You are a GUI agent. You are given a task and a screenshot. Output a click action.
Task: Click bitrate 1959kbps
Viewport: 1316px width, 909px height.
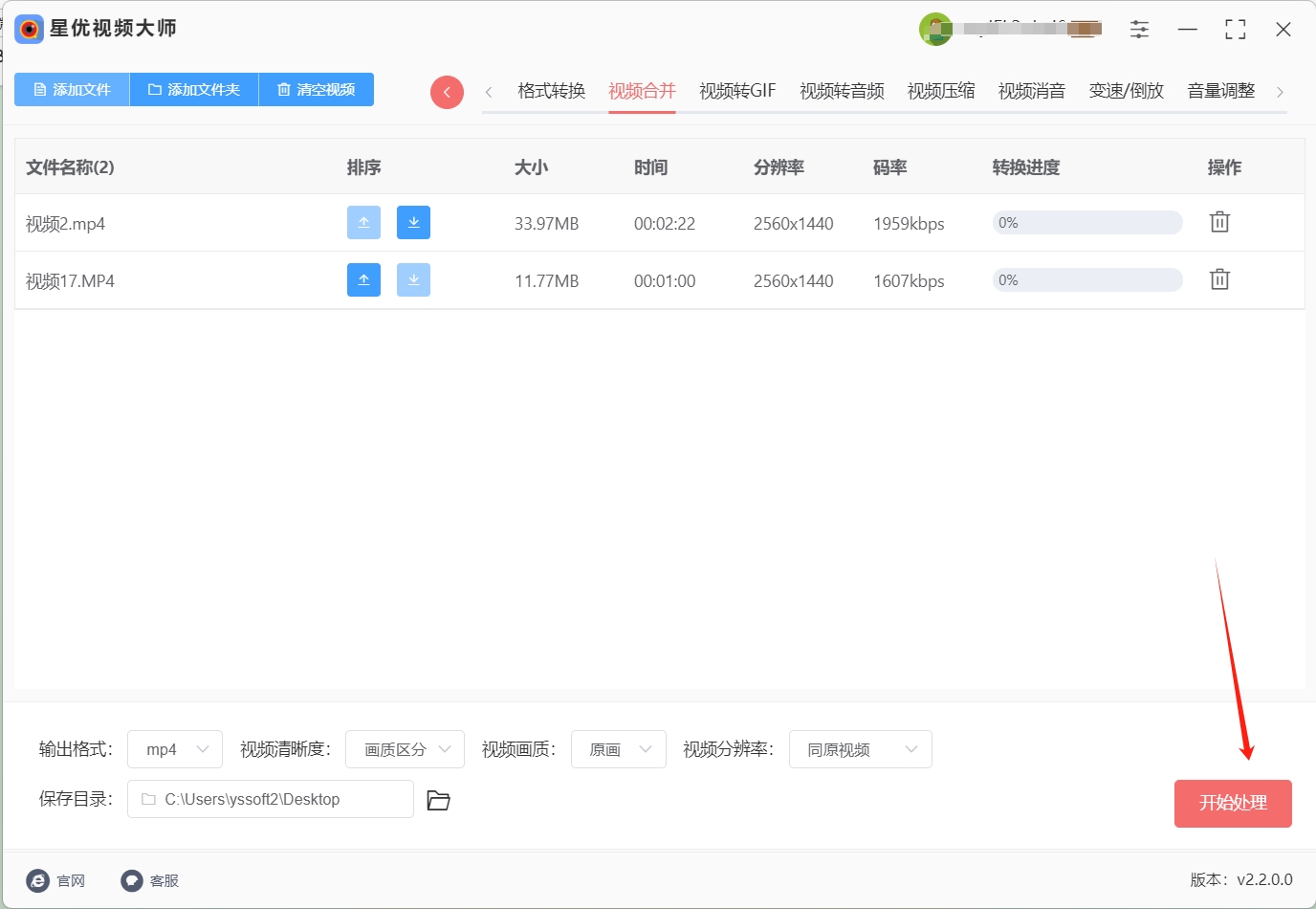909,224
